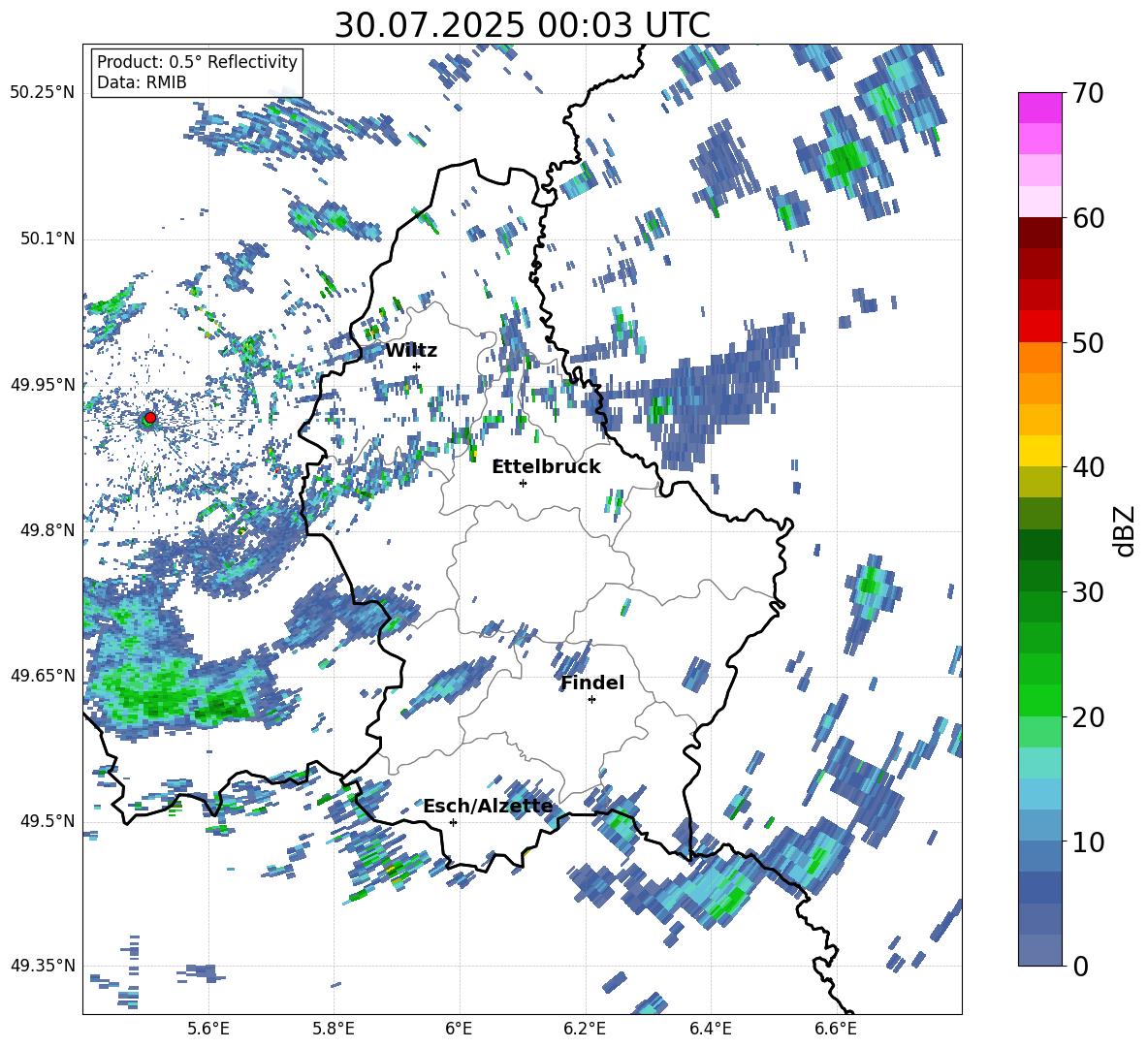The height and width of the screenshot is (1048, 1148).
Task: Click the colorbar tick label 60
Action: pos(1088,218)
